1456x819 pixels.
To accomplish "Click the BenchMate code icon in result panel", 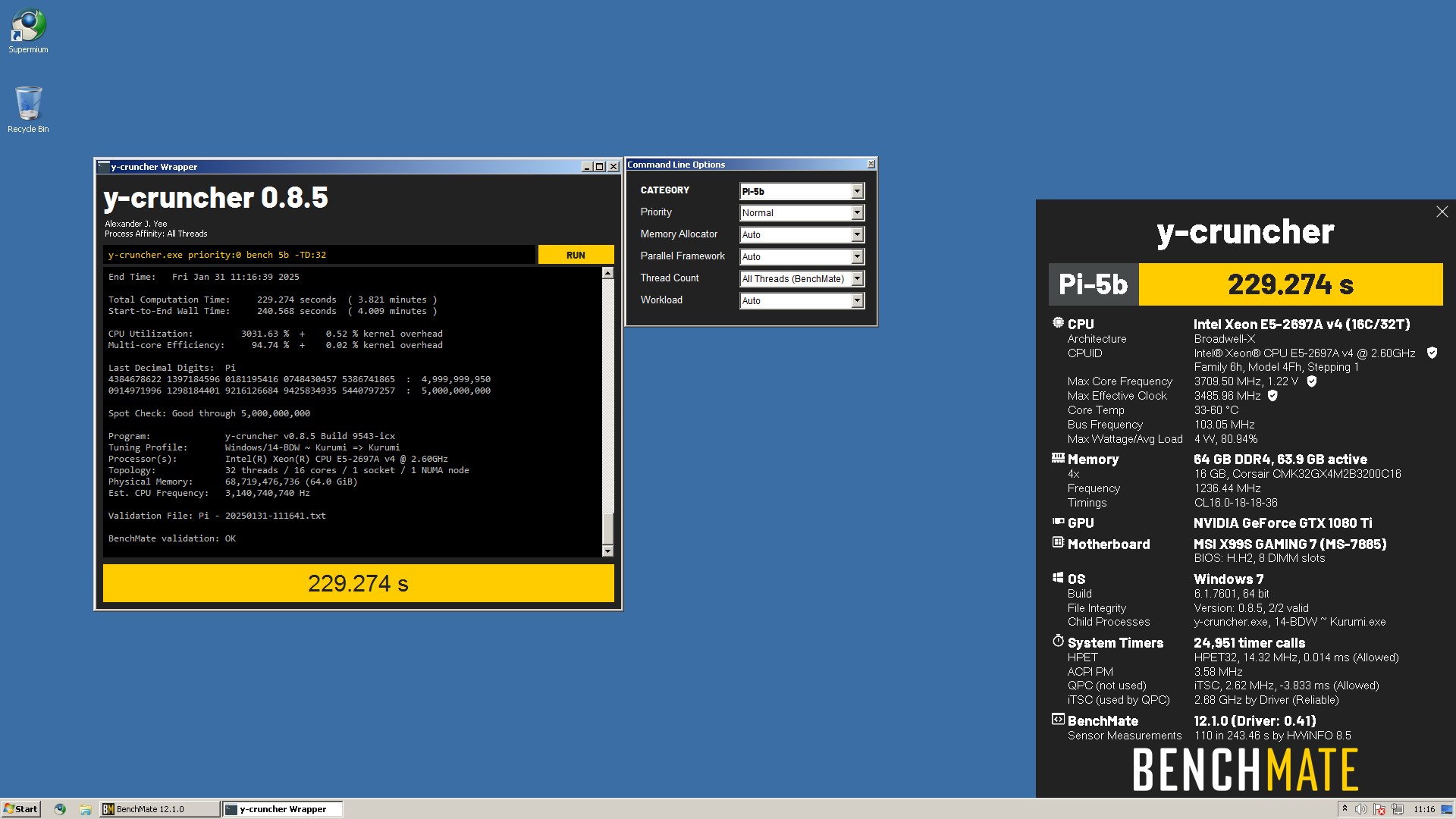I will [1058, 719].
